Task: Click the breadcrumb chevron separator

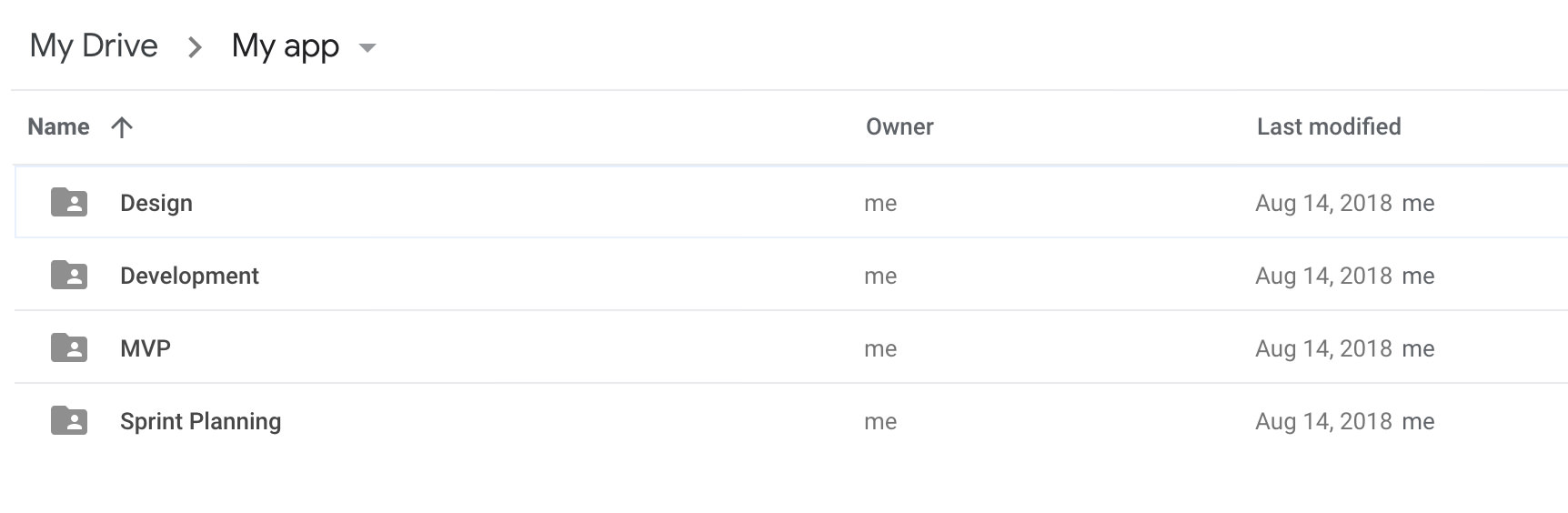Action: (x=195, y=47)
